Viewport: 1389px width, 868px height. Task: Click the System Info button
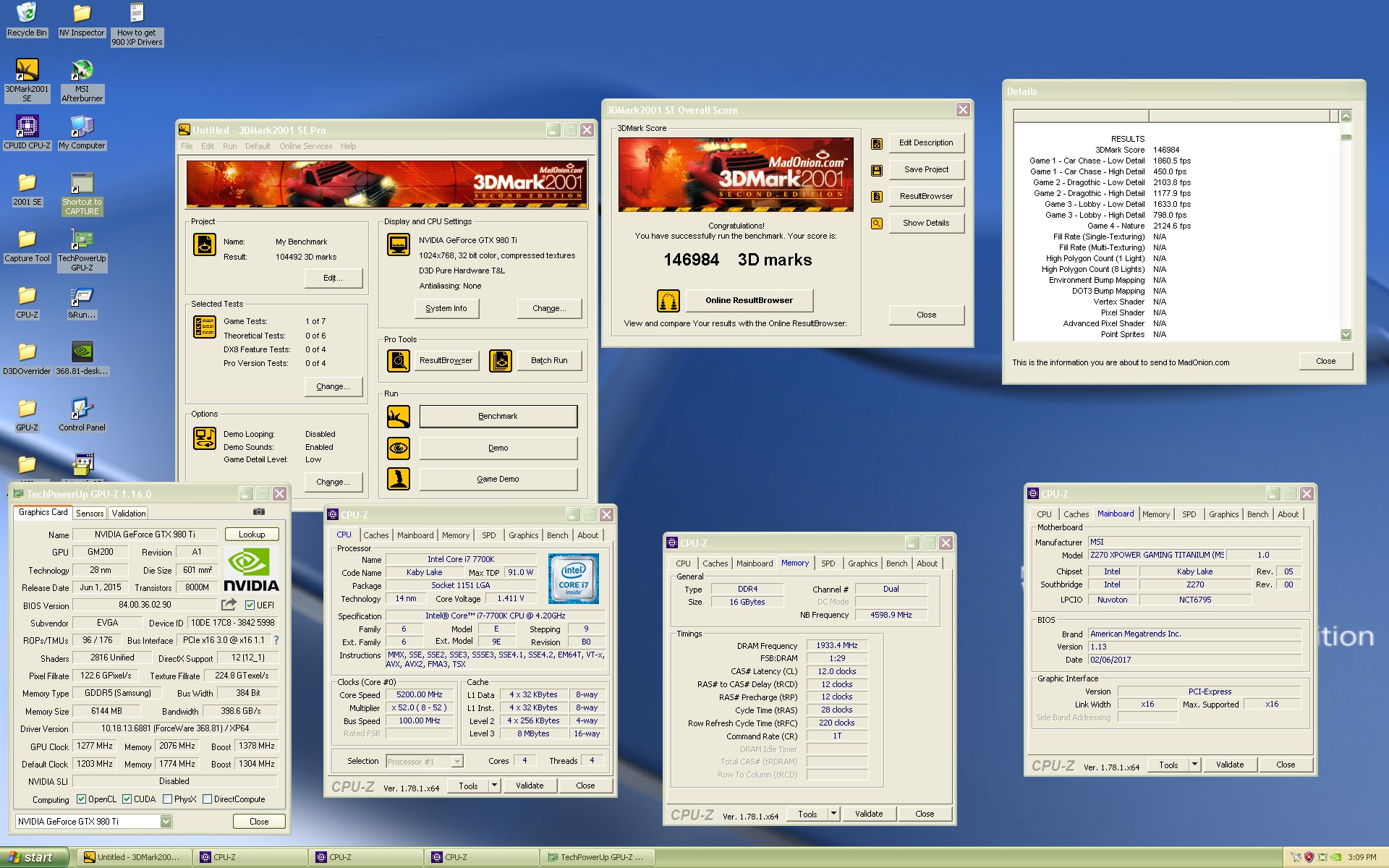pyautogui.click(x=446, y=309)
